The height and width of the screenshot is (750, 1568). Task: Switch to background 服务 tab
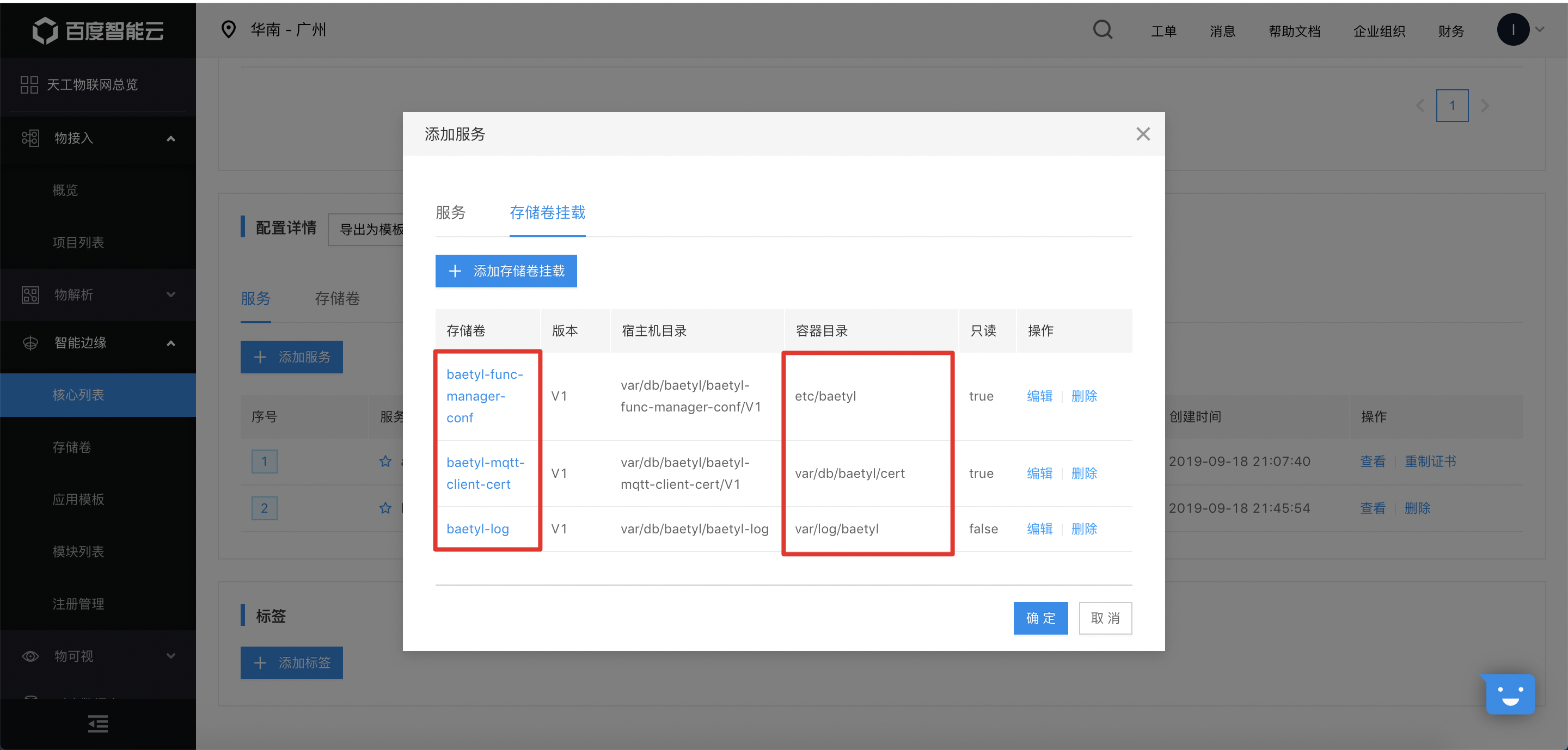[x=255, y=299]
